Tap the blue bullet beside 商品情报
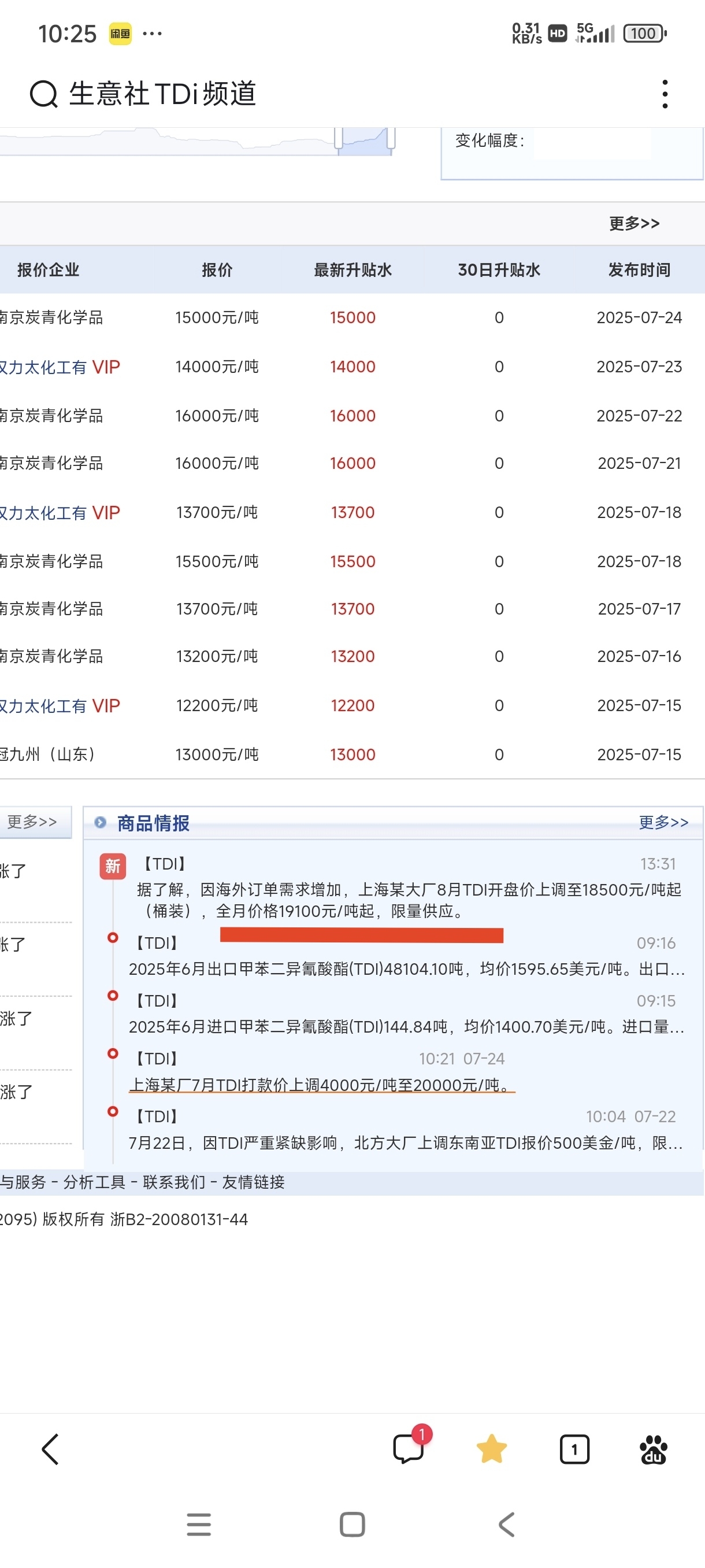The height and width of the screenshot is (1568, 705). (x=101, y=822)
